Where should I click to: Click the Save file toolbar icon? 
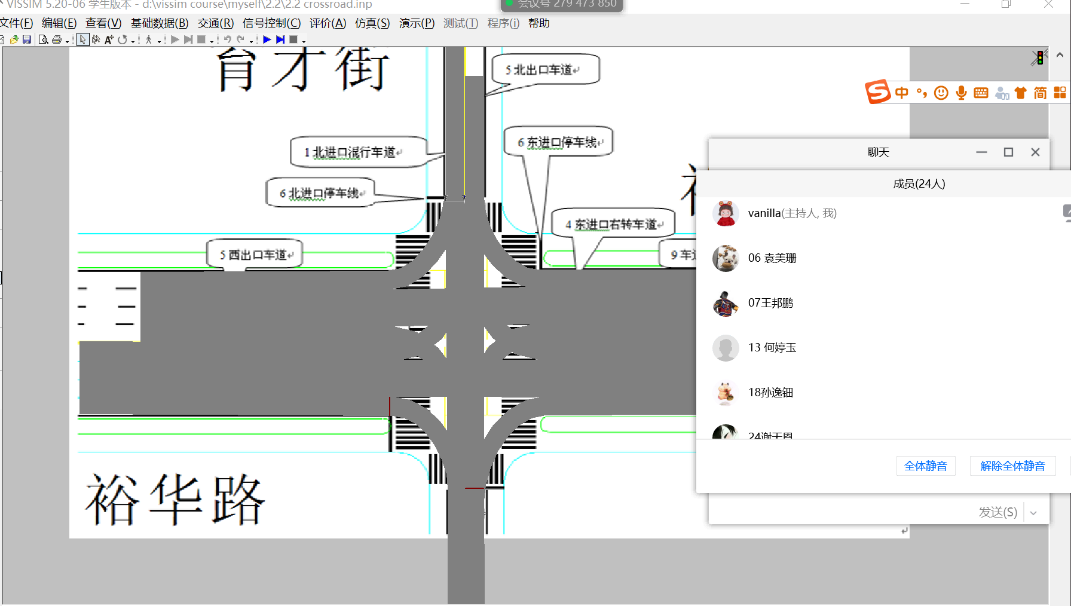pyautogui.click(x=27, y=40)
